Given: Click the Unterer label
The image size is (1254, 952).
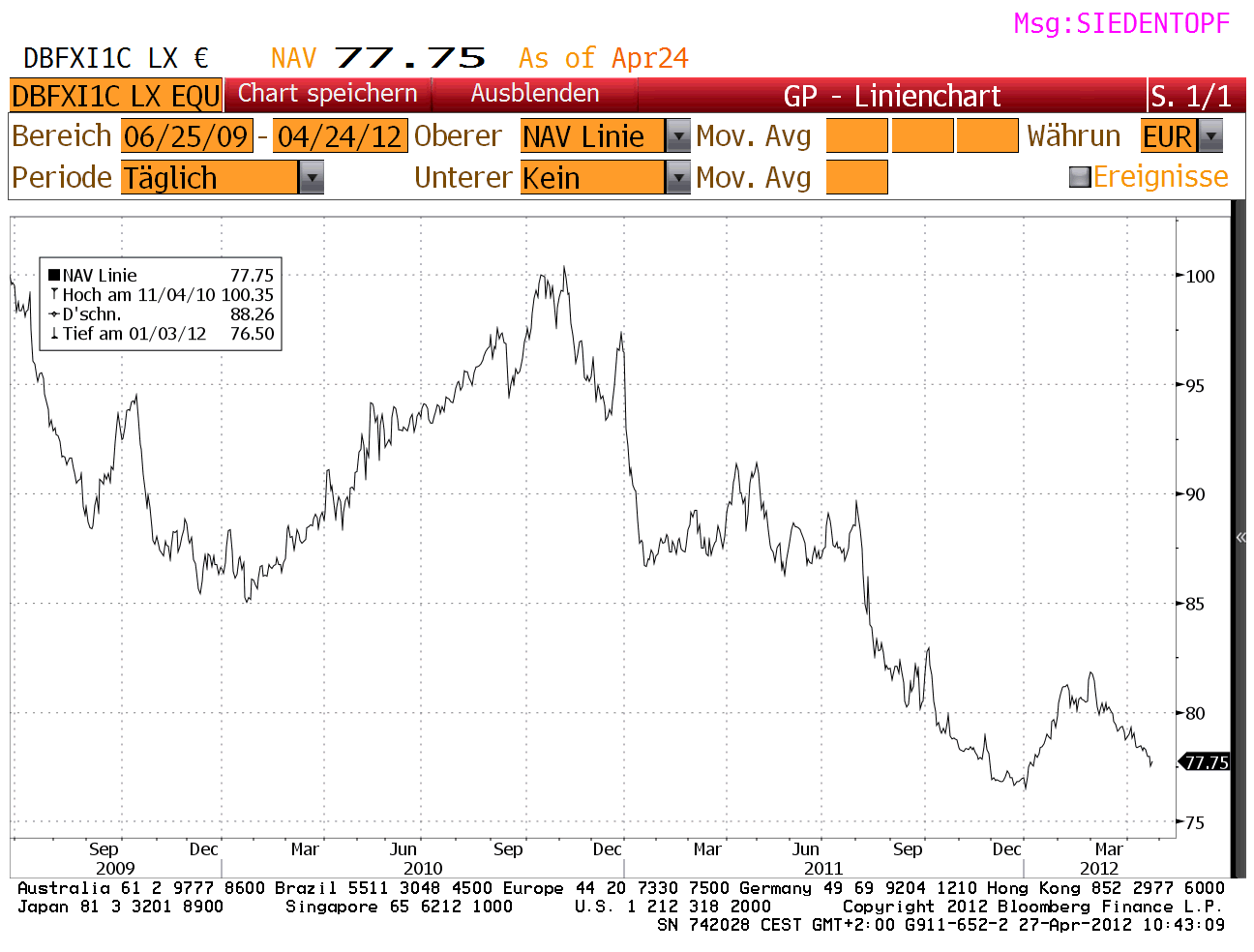Looking at the screenshot, I should tap(463, 178).
